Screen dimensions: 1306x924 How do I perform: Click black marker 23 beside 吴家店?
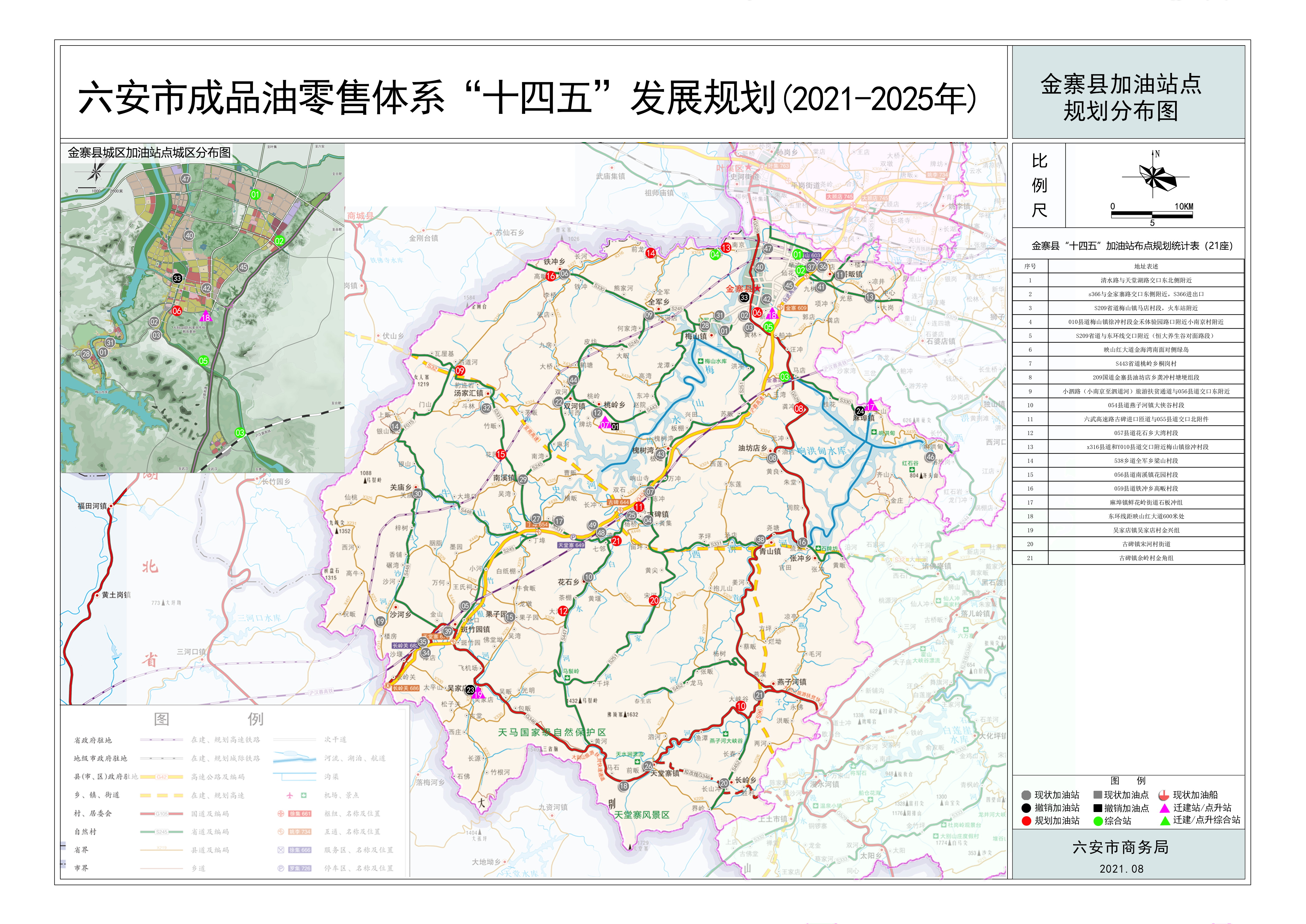point(470,690)
